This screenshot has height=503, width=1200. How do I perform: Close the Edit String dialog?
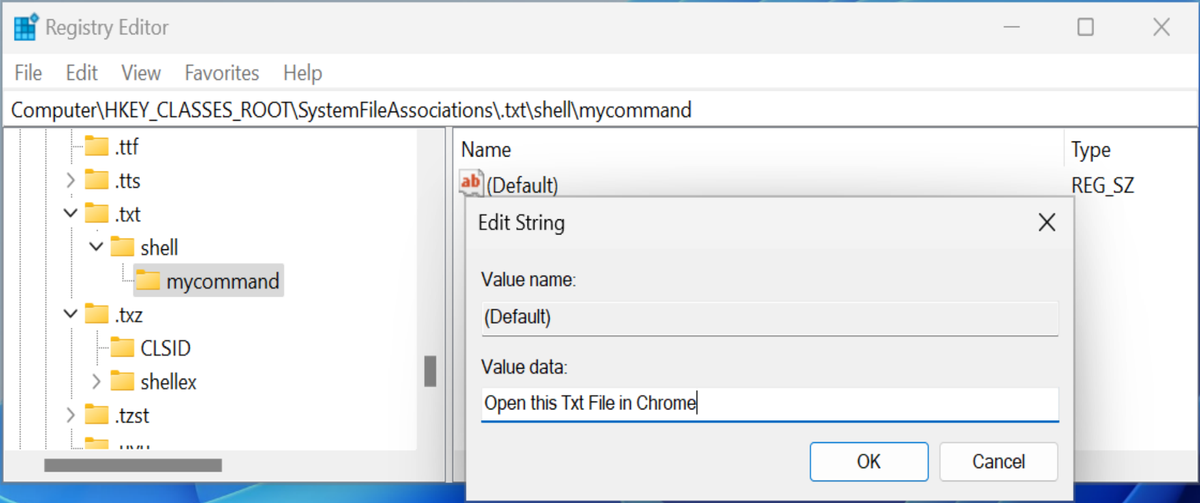(1047, 222)
